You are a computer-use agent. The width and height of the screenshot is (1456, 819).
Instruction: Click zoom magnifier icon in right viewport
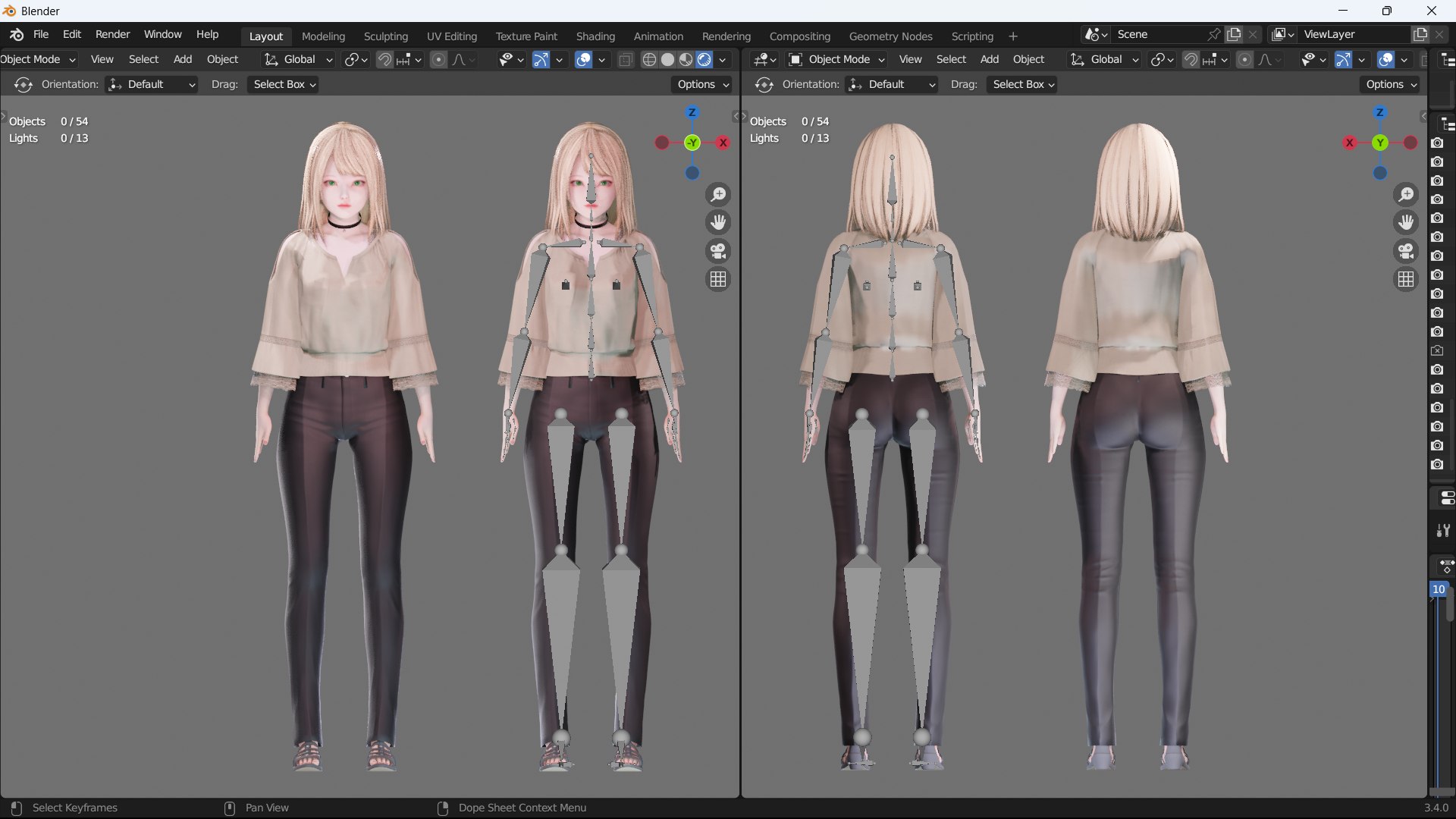click(x=1406, y=195)
